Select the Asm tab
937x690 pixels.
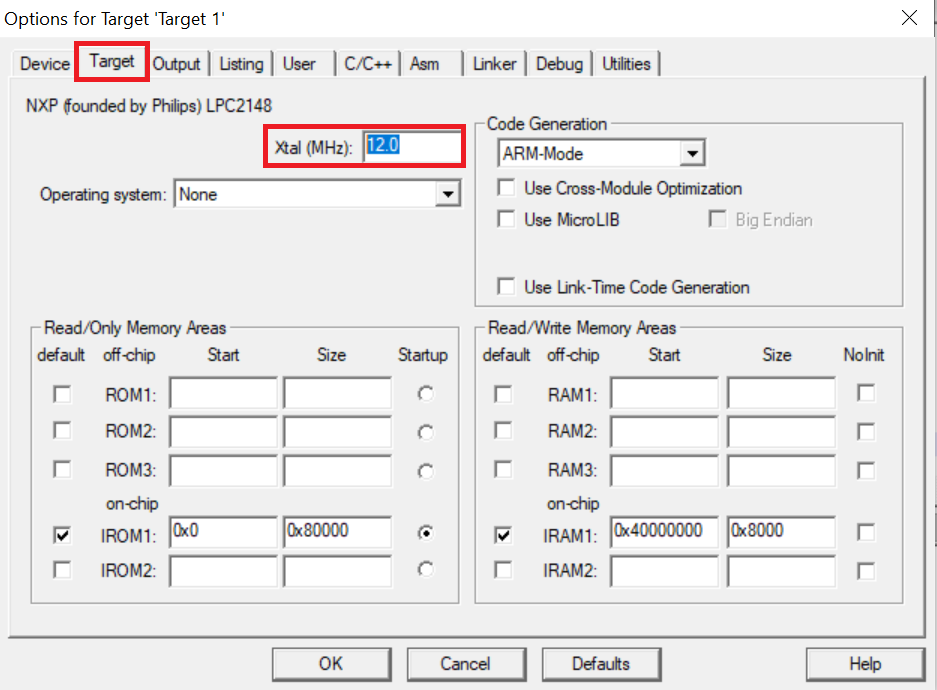[x=424, y=63]
